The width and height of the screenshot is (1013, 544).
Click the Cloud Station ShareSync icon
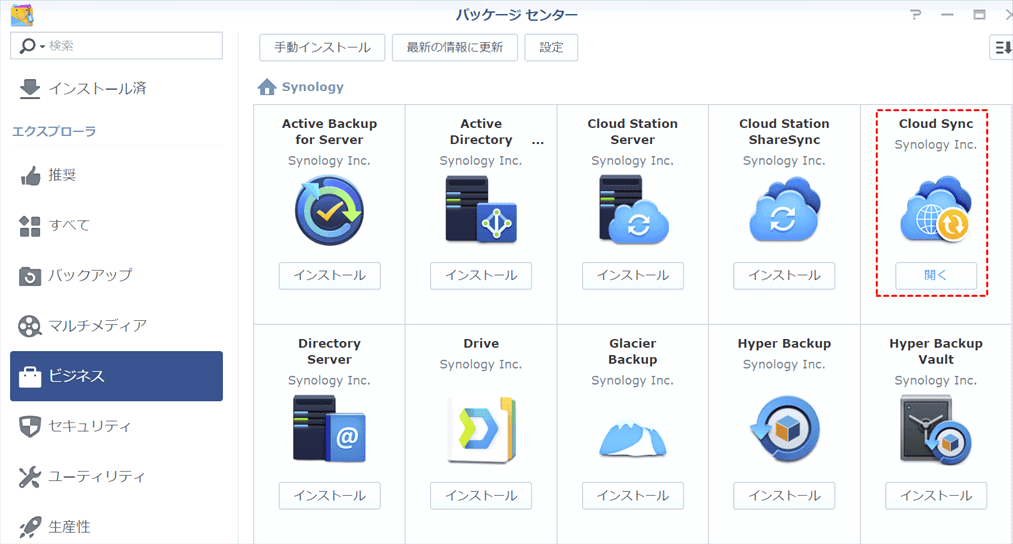784,210
